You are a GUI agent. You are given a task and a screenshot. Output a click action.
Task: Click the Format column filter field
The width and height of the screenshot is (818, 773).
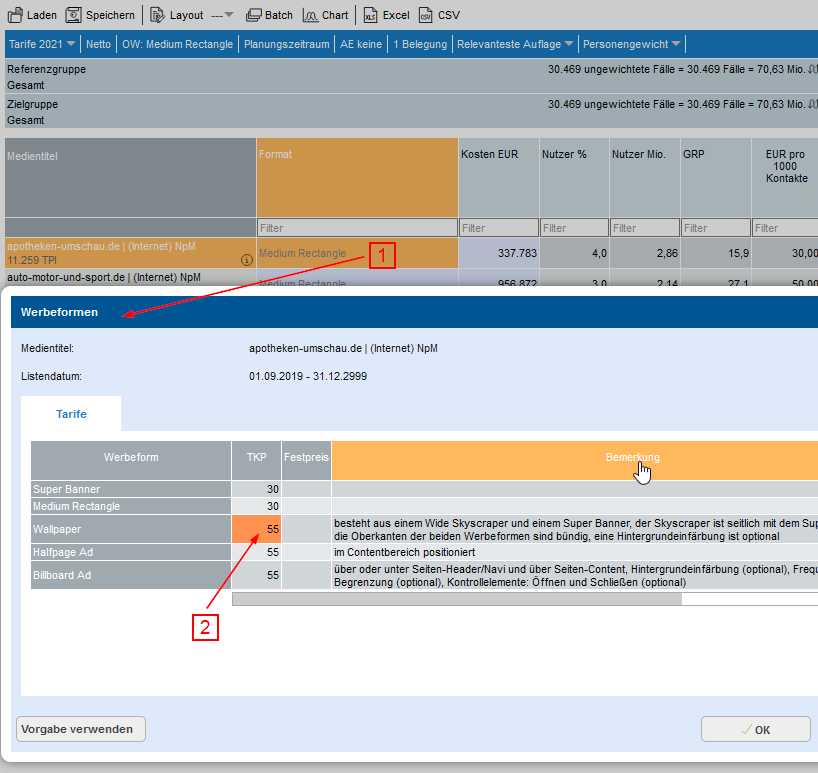(356, 228)
